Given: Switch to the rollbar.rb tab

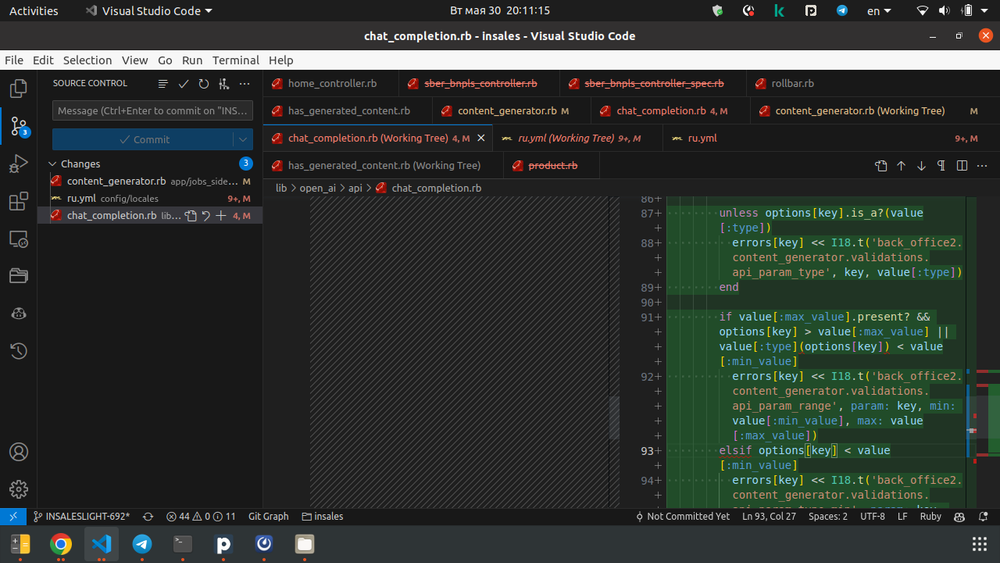Looking at the screenshot, I should [x=792, y=84].
